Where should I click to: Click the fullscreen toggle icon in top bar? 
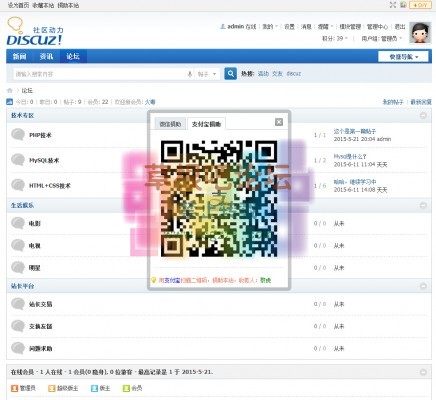(393, 5)
